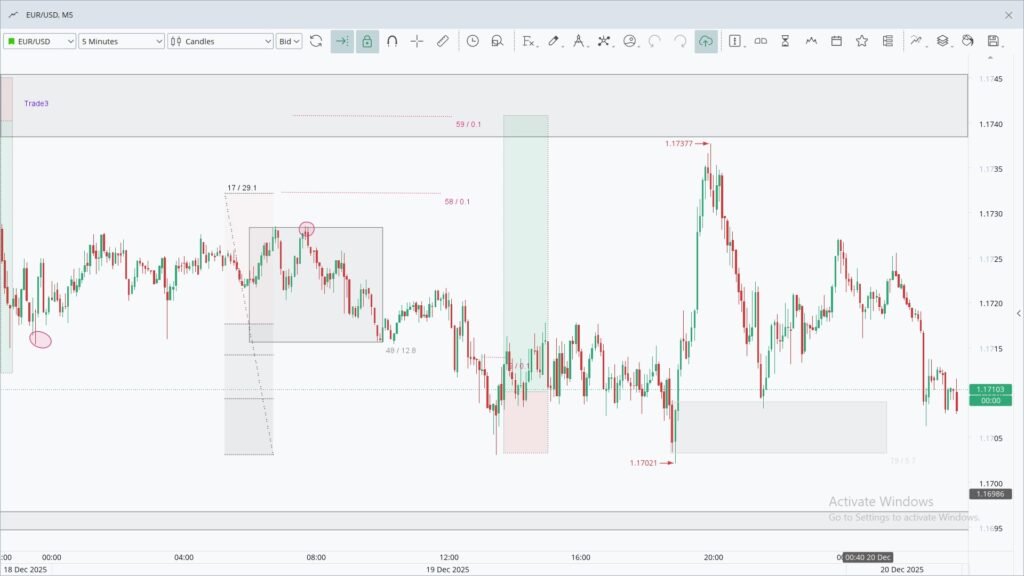Viewport: 1024px width, 576px height.
Task: Toggle the auto-scroll to latest bar button
Action: tap(342, 41)
